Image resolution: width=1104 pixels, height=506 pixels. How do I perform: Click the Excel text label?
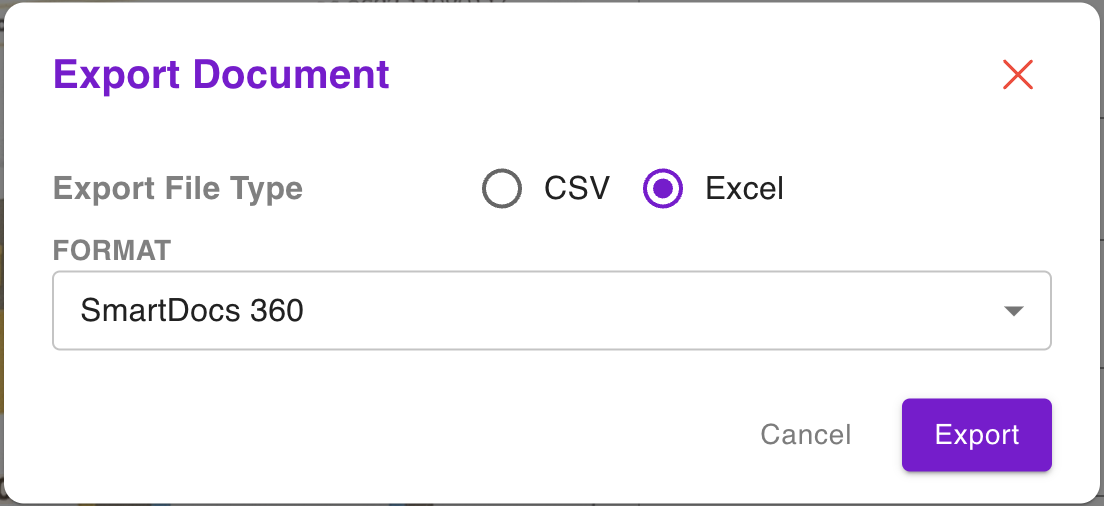744,189
